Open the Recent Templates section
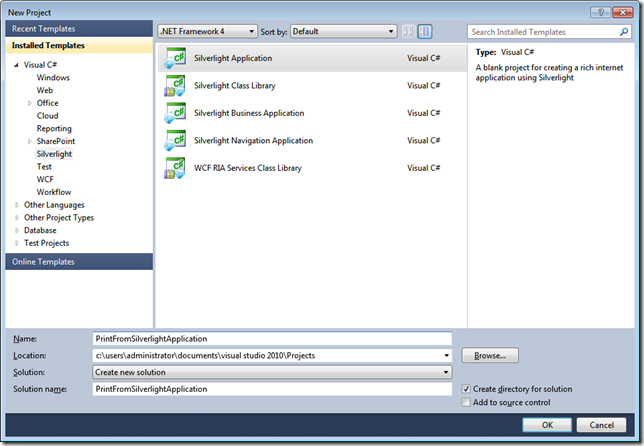This screenshot has width=644, height=446. (x=79, y=29)
